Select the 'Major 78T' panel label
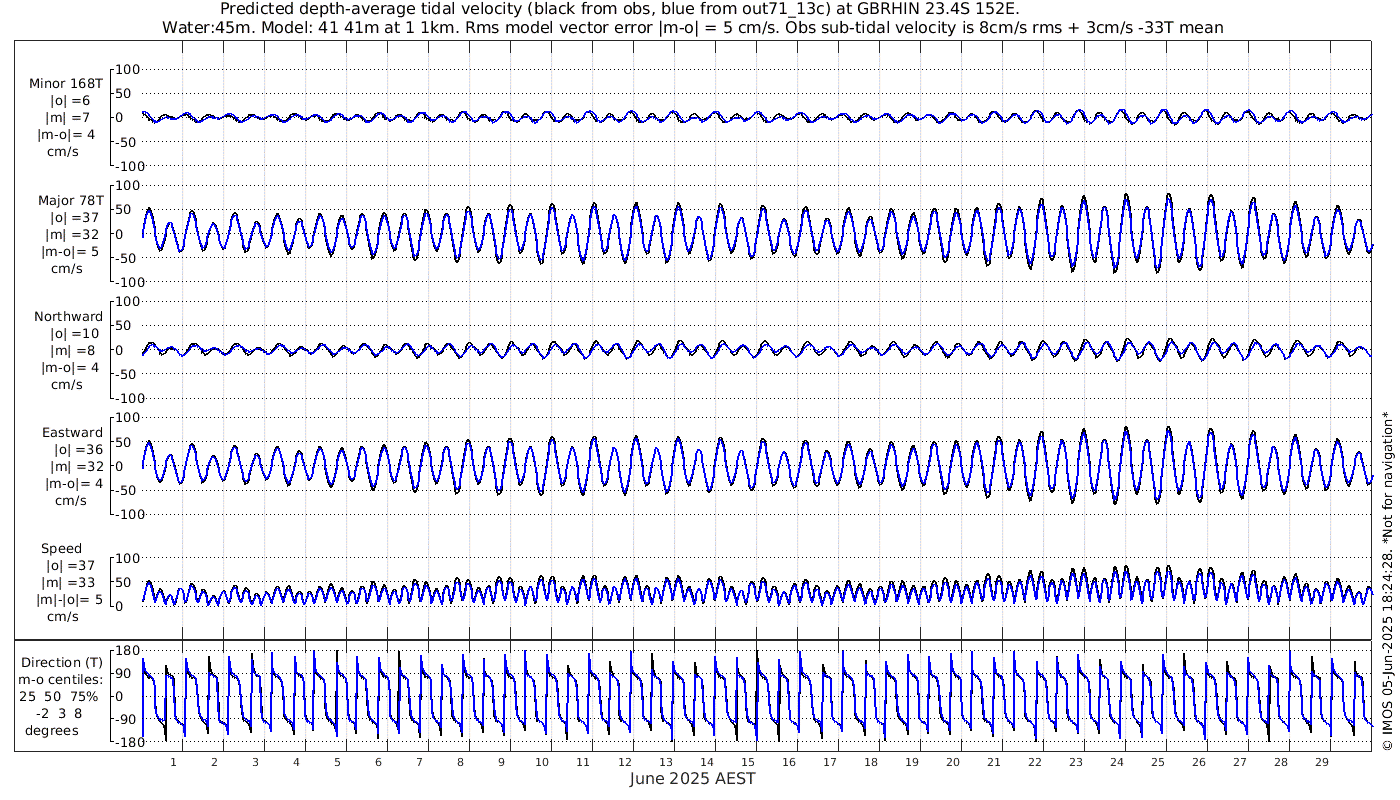Image resolution: width=1400 pixels, height=800 pixels. 67,200
